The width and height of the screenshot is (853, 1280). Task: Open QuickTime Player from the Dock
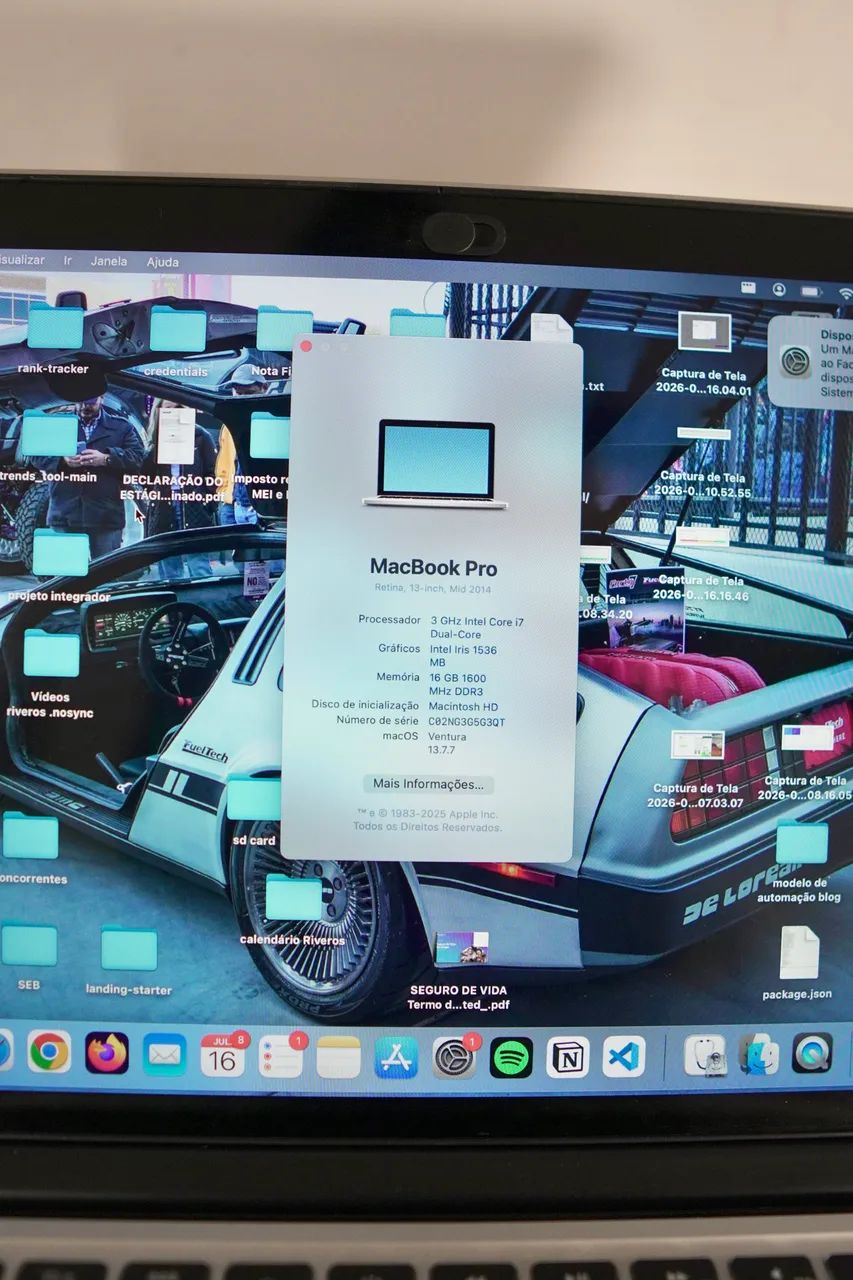tap(812, 1052)
